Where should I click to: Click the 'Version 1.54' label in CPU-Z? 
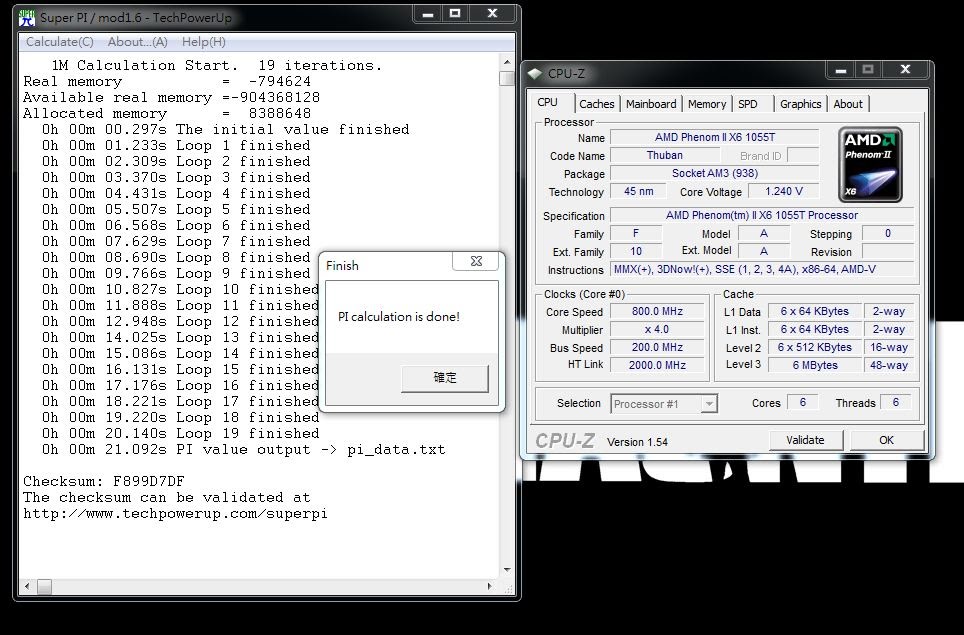(637, 442)
